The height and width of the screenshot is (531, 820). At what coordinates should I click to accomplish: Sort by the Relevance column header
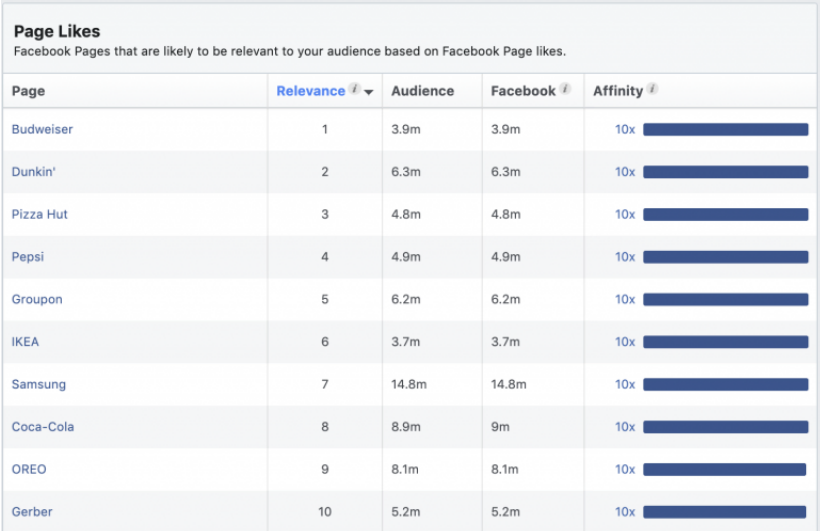click(x=311, y=91)
